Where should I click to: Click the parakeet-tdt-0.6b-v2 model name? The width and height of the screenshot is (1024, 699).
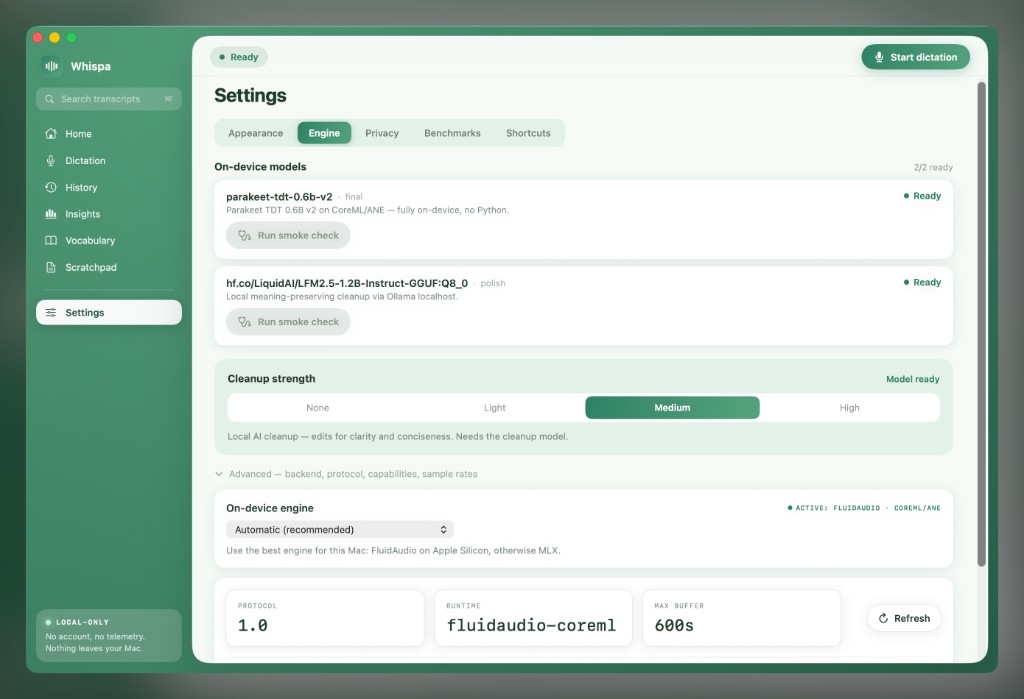(x=279, y=197)
